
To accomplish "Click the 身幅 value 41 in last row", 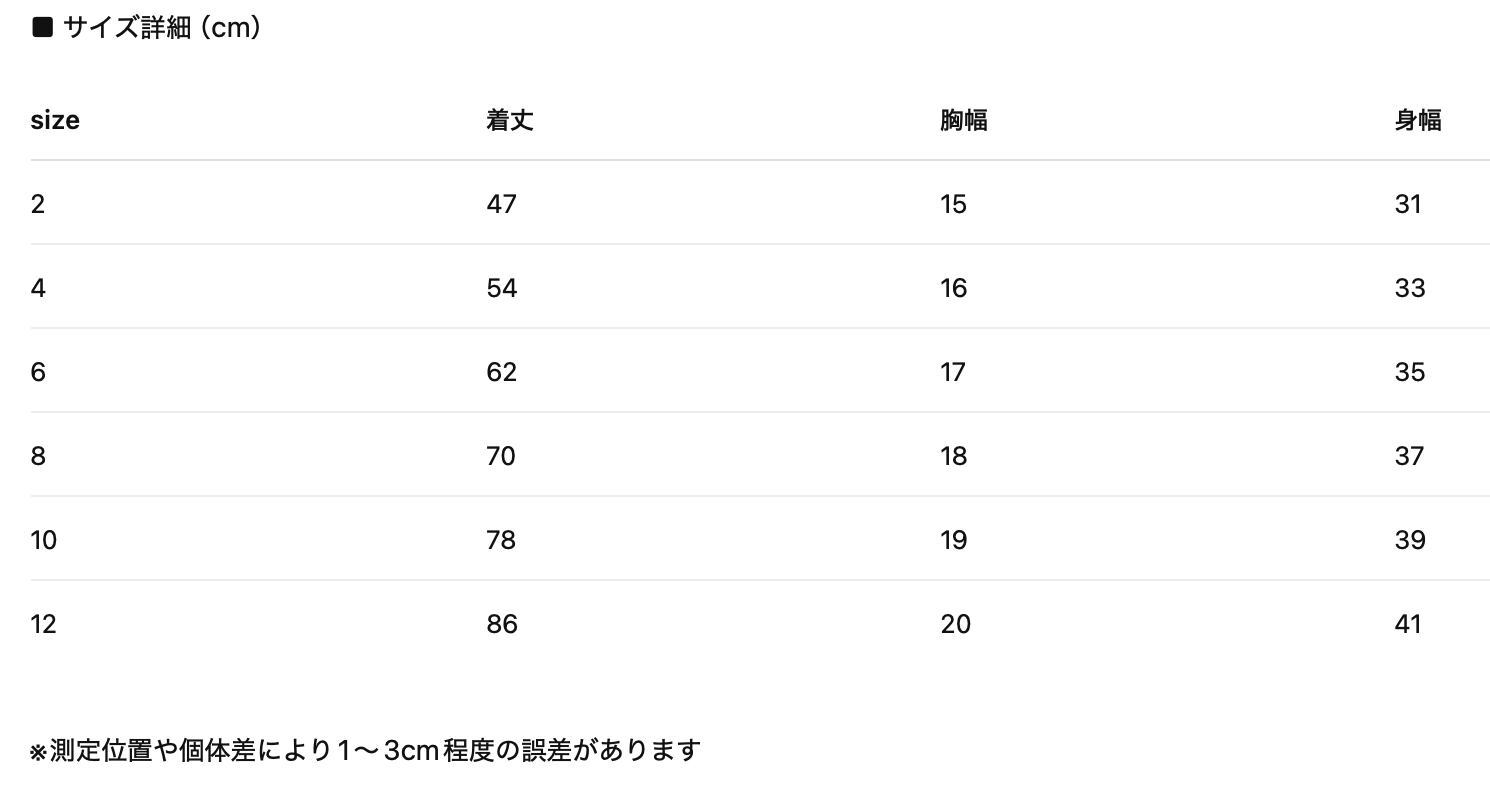I will click(x=1408, y=624).
